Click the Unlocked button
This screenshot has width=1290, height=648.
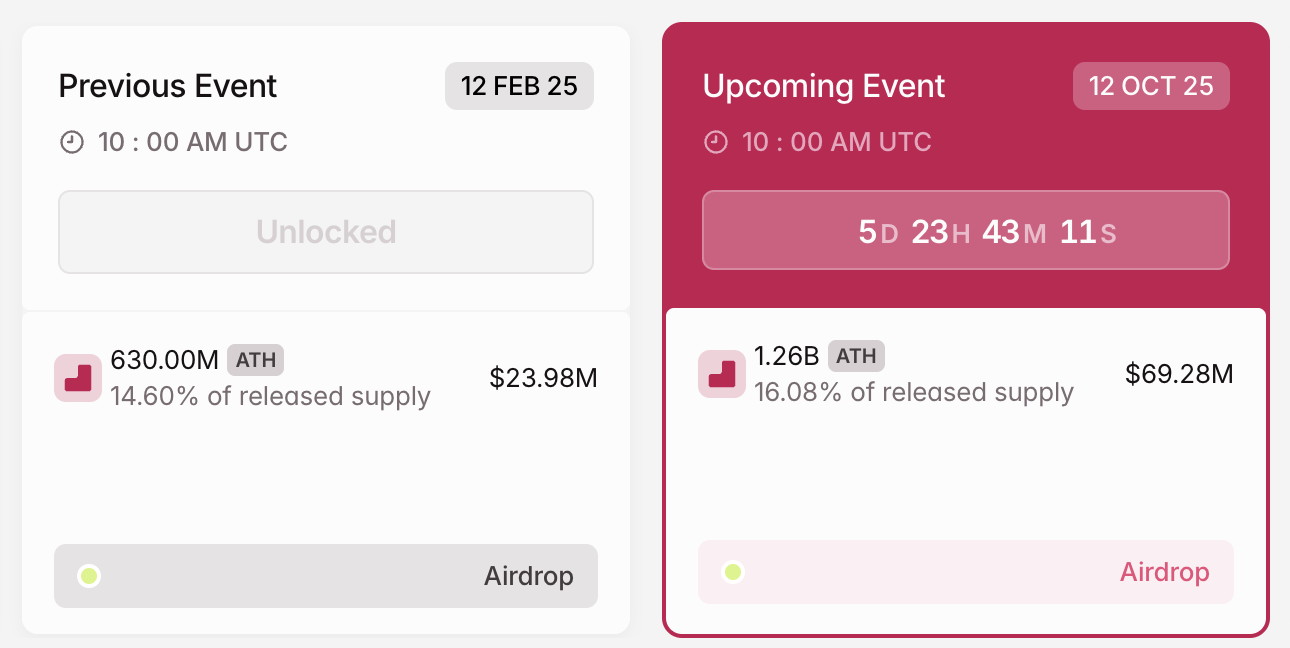pyautogui.click(x=325, y=231)
